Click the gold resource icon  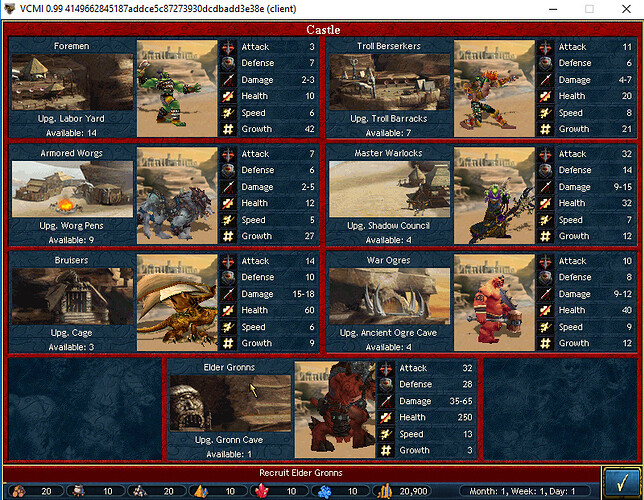pos(384,491)
